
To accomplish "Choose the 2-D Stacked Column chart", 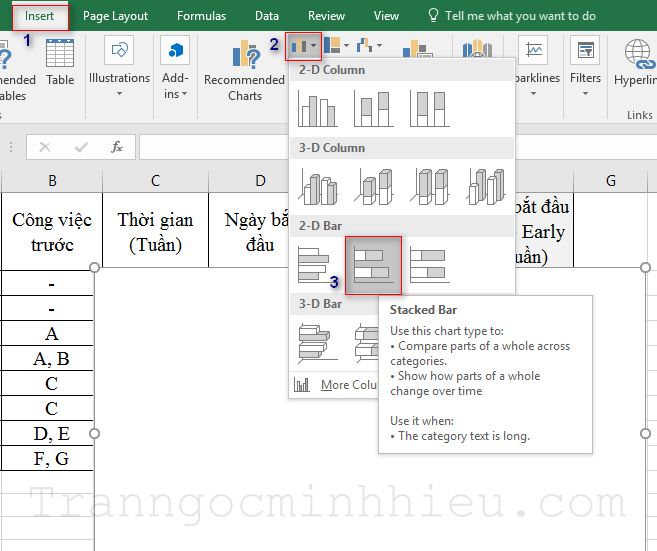I will point(374,108).
